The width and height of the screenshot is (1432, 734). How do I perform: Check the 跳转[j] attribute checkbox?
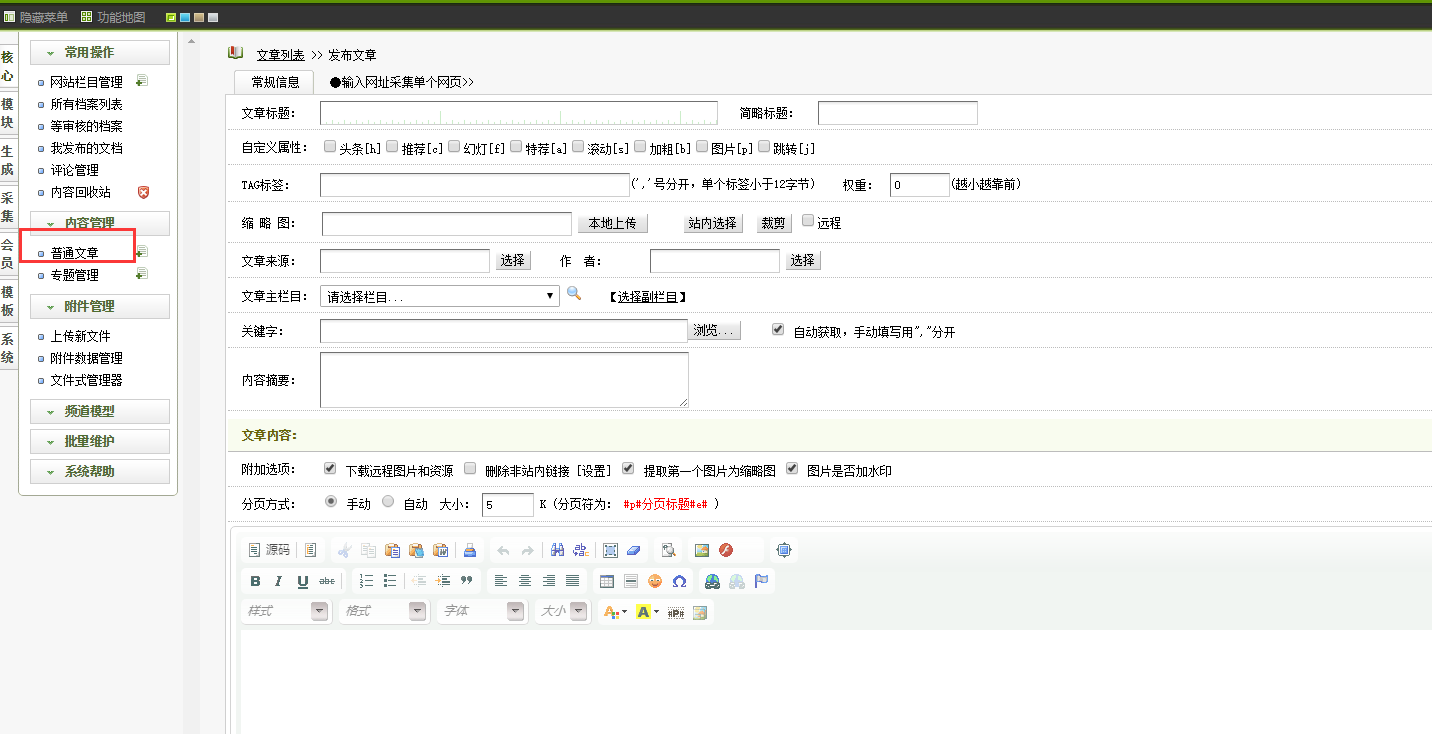(x=764, y=146)
